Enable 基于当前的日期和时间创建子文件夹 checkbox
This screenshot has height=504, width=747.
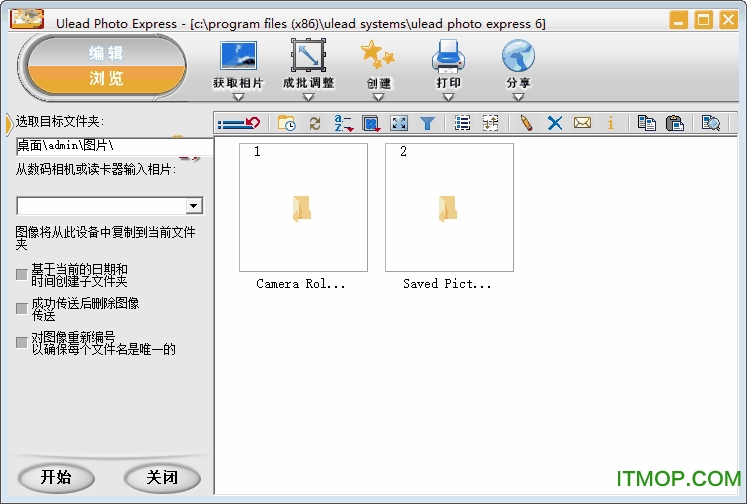pos(21,275)
